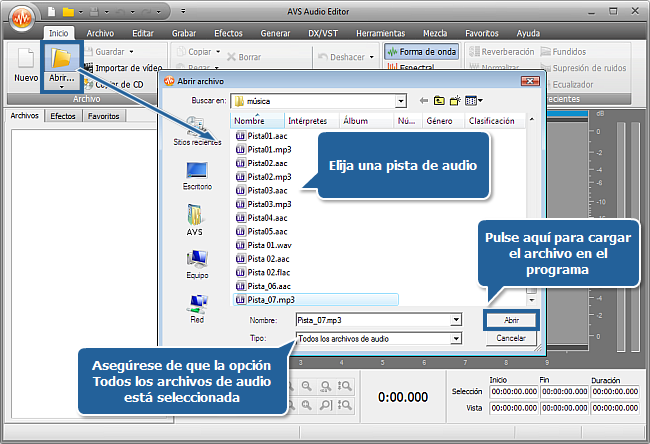
Task: Close the Abrir archivo dialog
Action: tap(530, 81)
